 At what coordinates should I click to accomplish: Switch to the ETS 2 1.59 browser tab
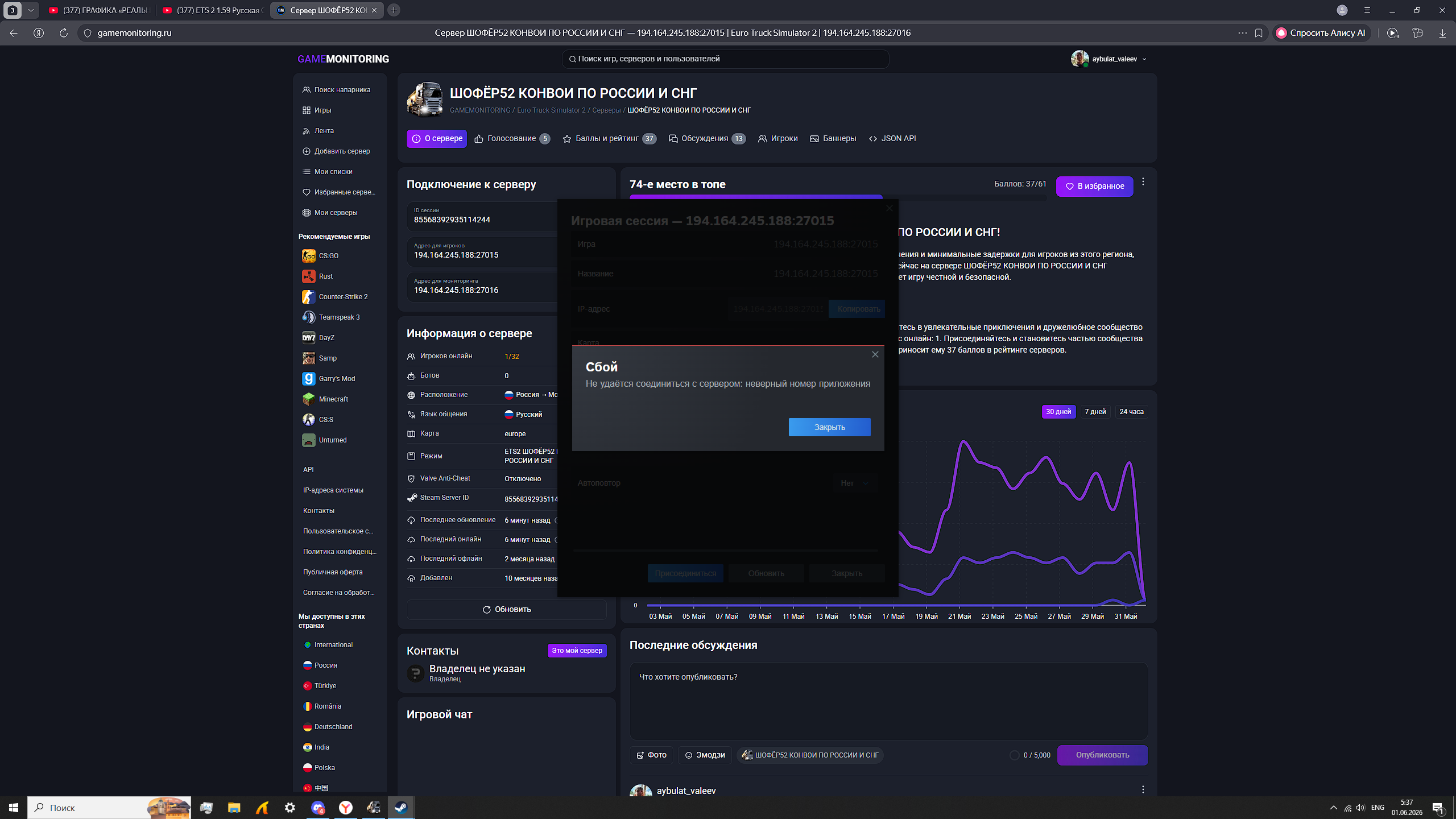tap(213, 10)
